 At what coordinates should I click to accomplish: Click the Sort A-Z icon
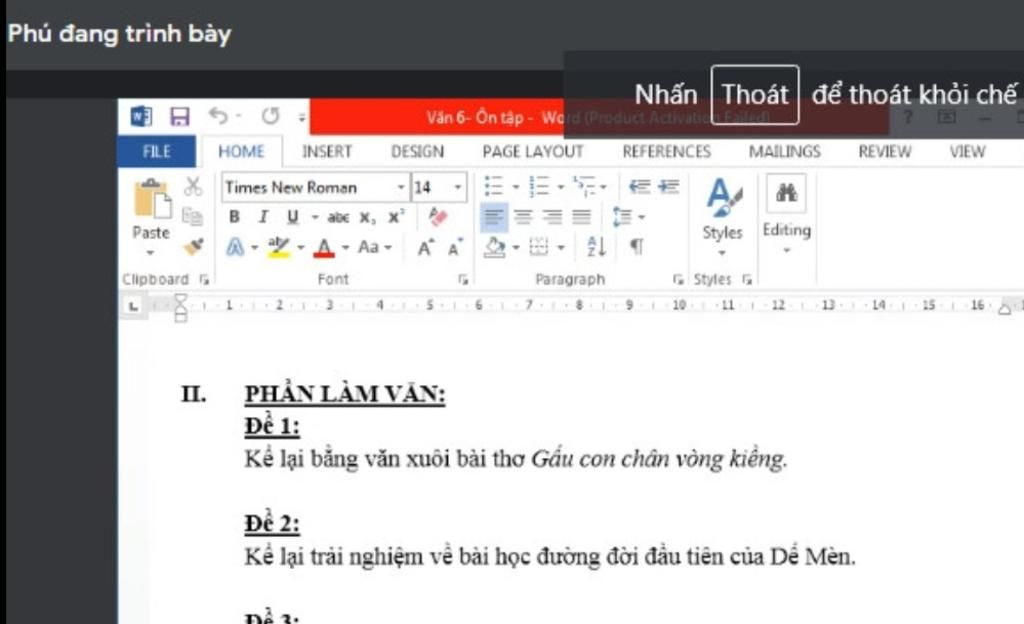[x=596, y=247]
